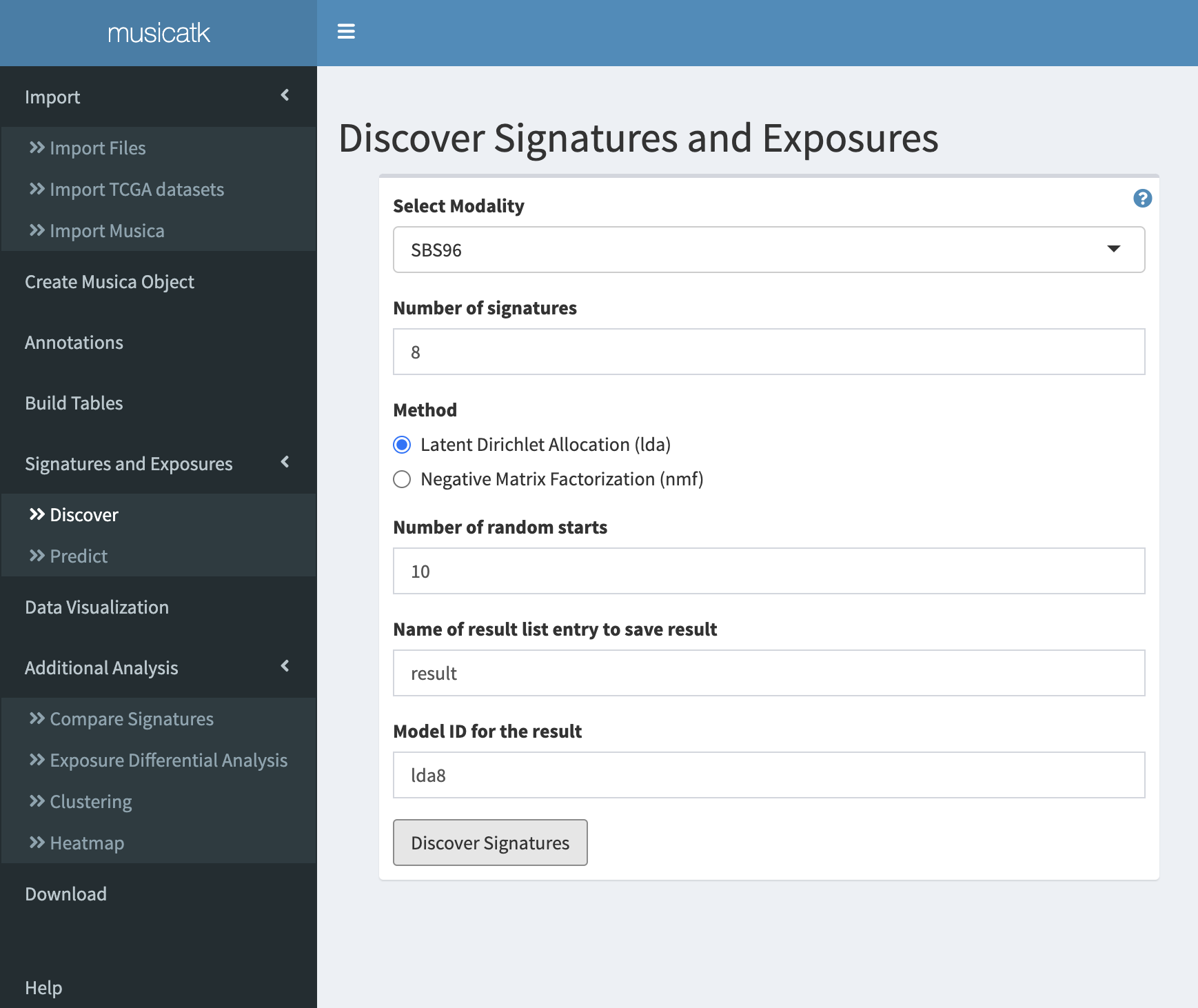Select the Negative Matrix Factorization radio button
Screen dimensions: 1198x1008
[x=402, y=479]
